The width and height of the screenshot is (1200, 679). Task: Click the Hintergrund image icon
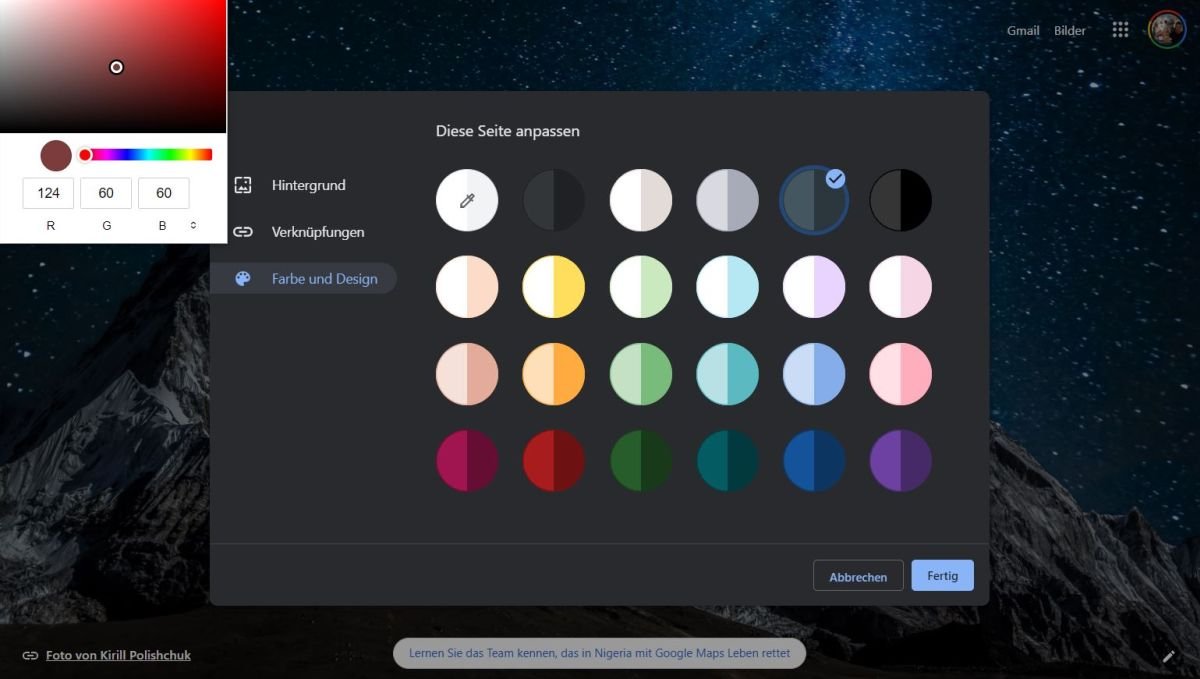[x=243, y=185]
